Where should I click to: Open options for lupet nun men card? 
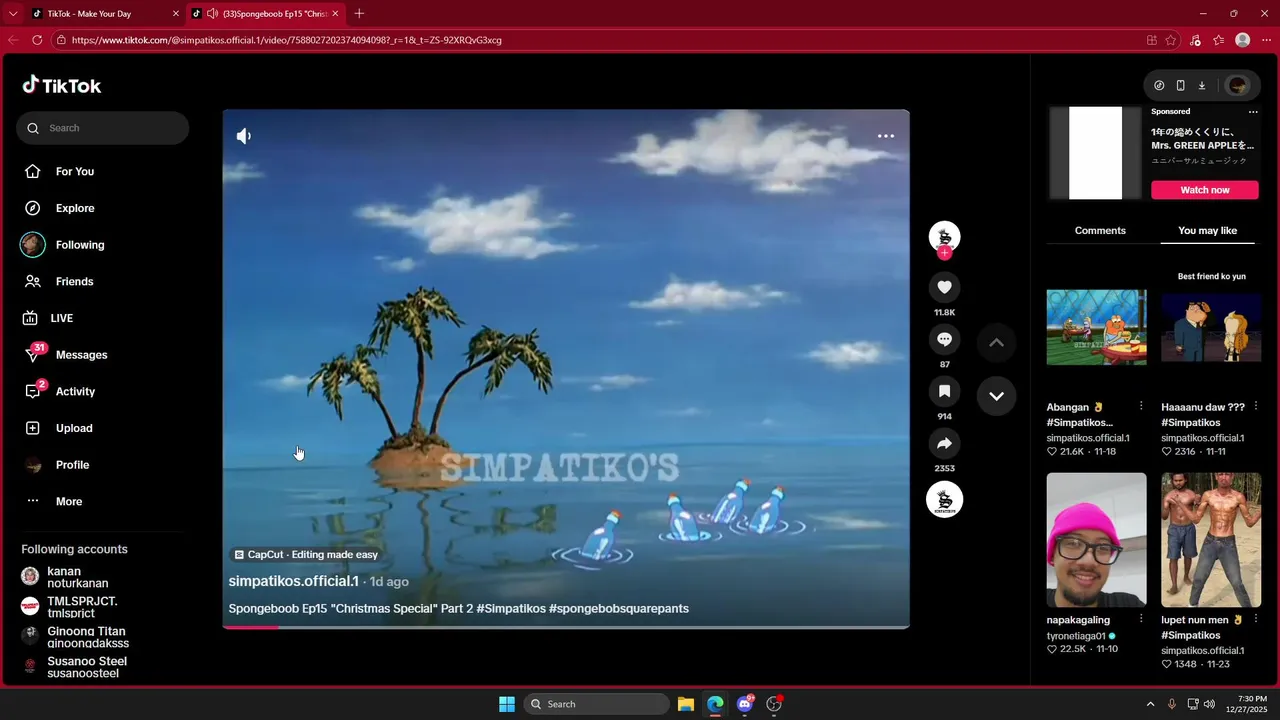[x=1256, y=619]
